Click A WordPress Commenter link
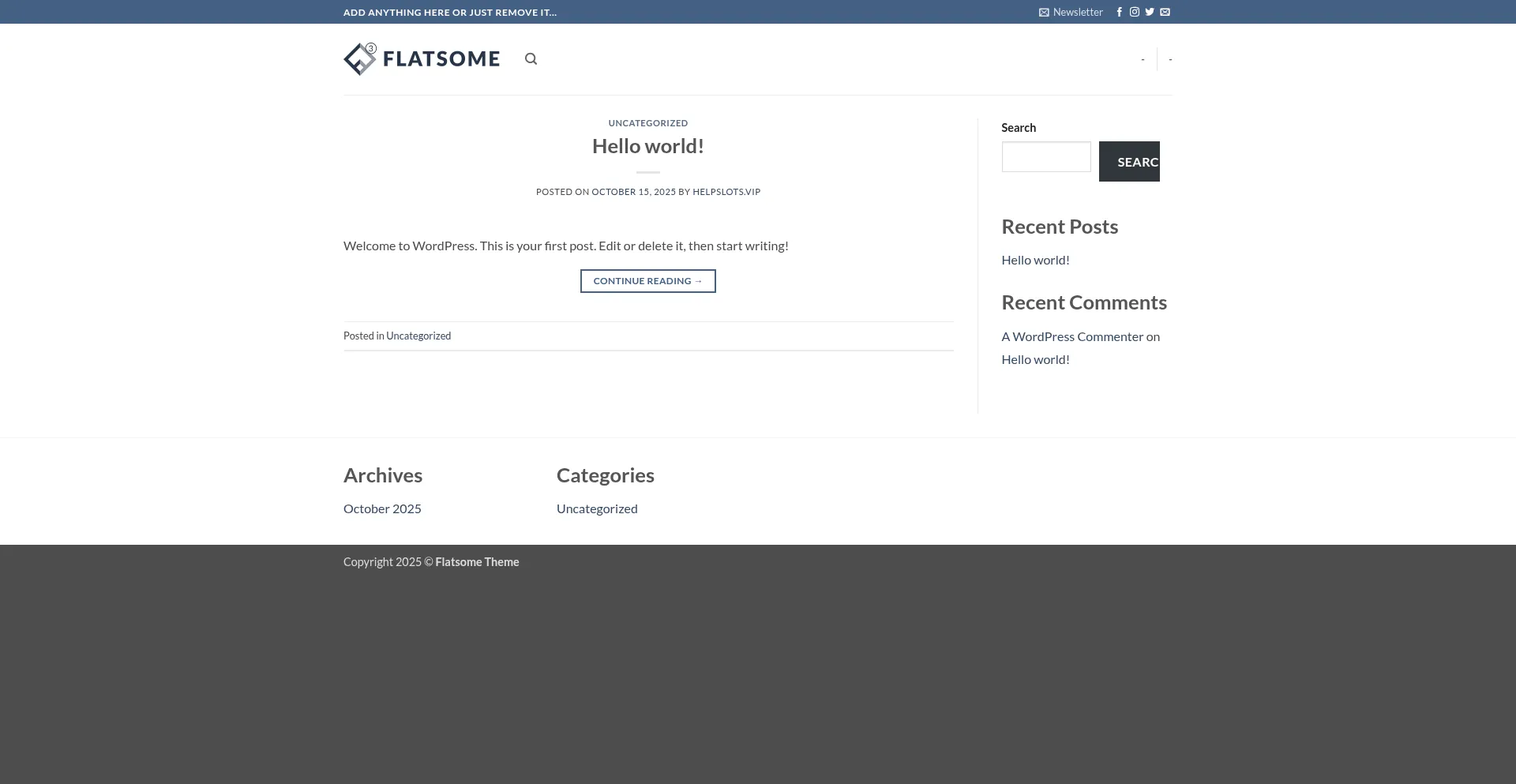Image resolution: width=1516 pixels, height=784 pixels. (1071, 336)
